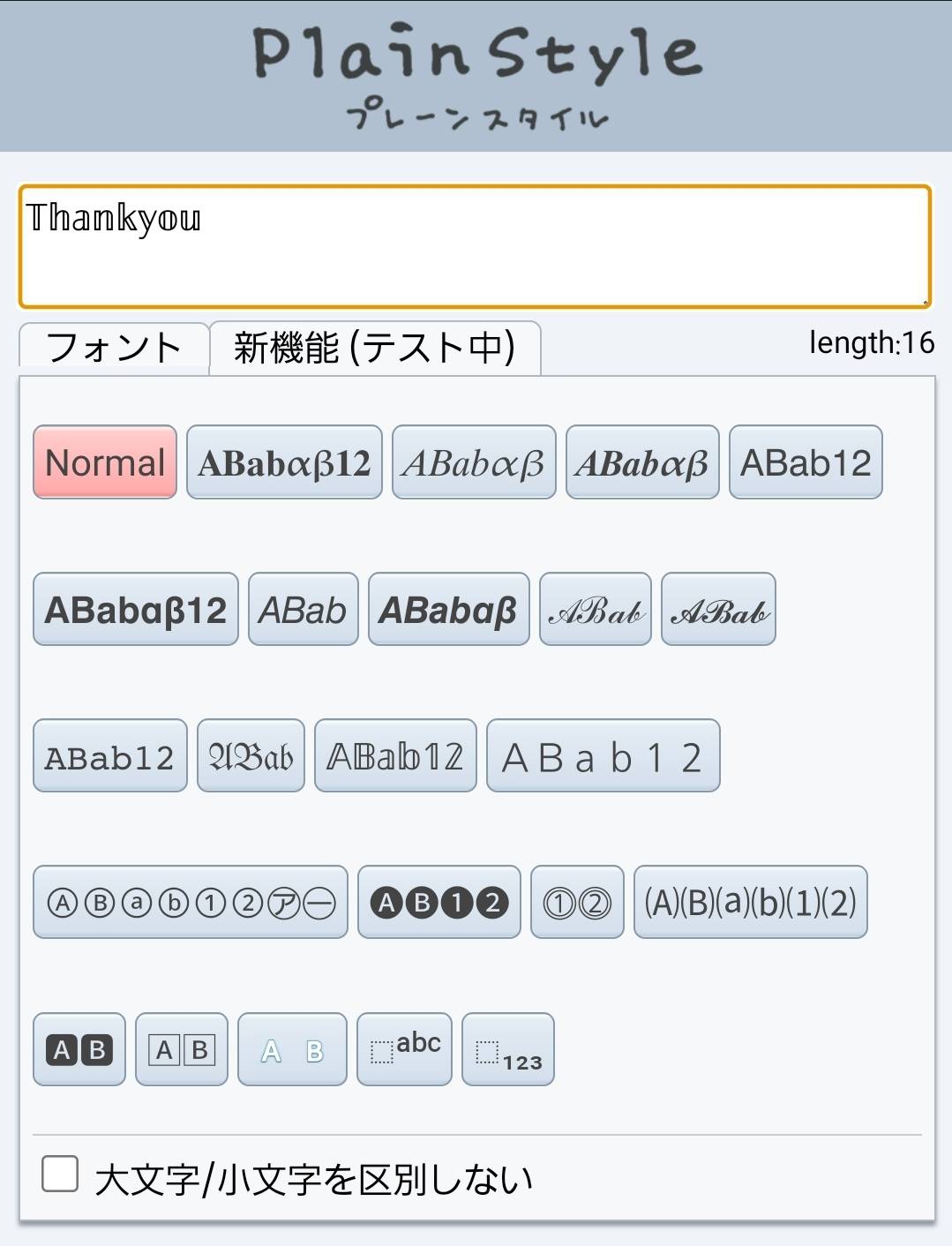
Task: Switch to the フォント tab
Action: pyautogui.click(x=114, y=348)
